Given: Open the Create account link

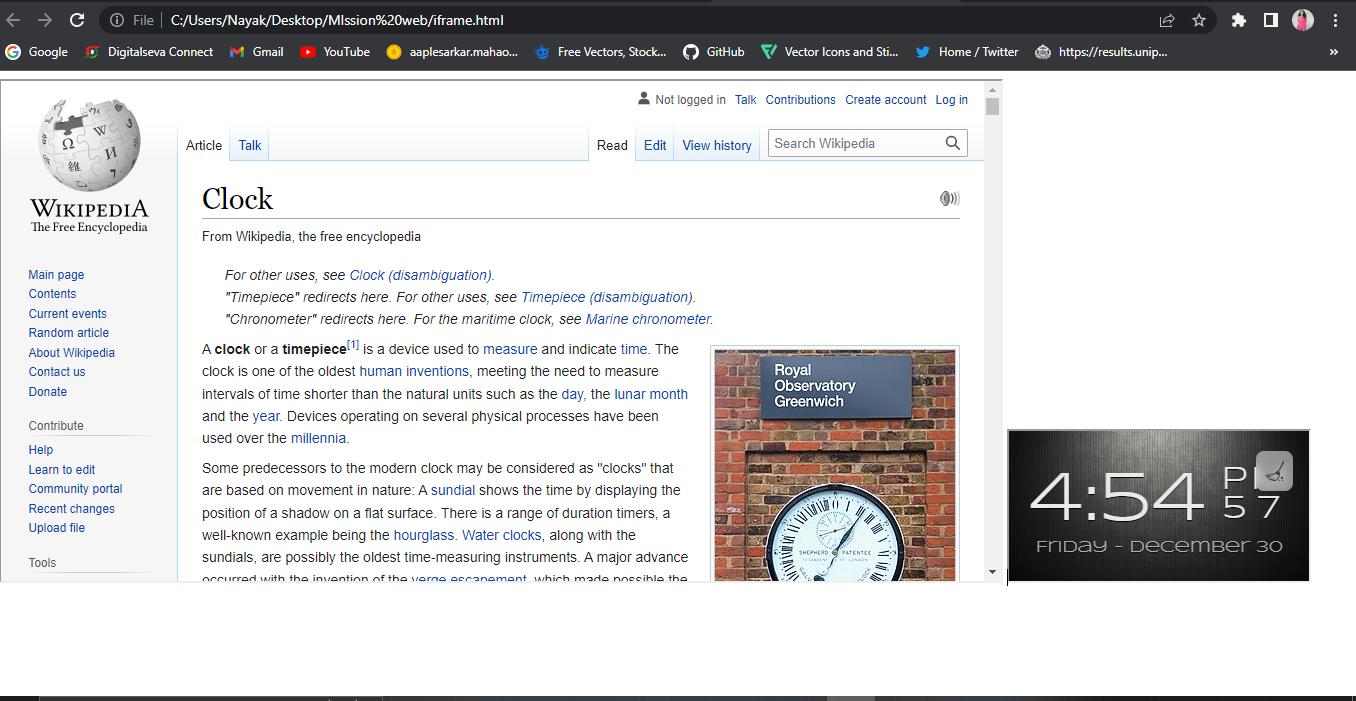Looking at the screenshot, I should 885,99.
